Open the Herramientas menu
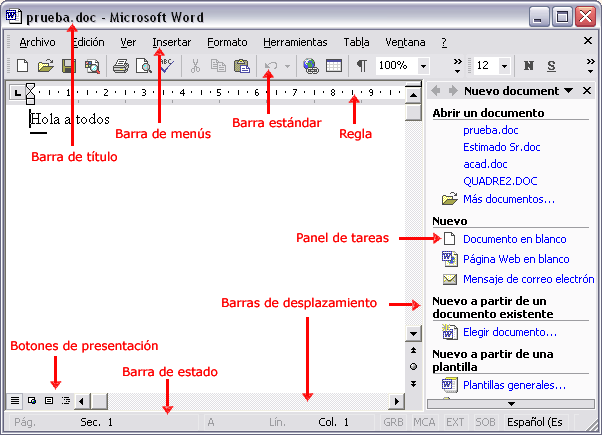 [x=295, y=42]
